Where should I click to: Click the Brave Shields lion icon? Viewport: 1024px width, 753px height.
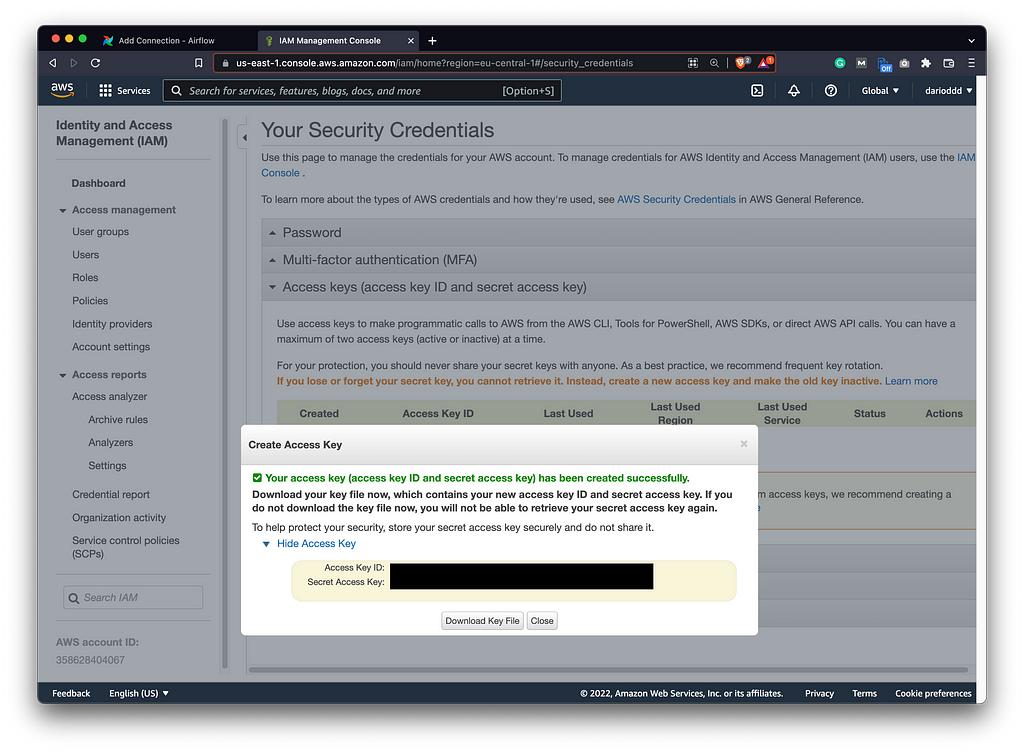[x=741, y=63]
